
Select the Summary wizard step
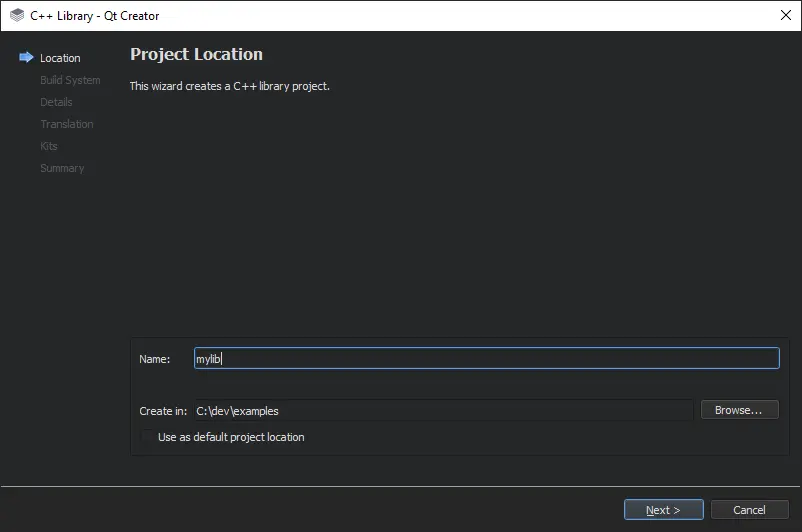[62, 168]
